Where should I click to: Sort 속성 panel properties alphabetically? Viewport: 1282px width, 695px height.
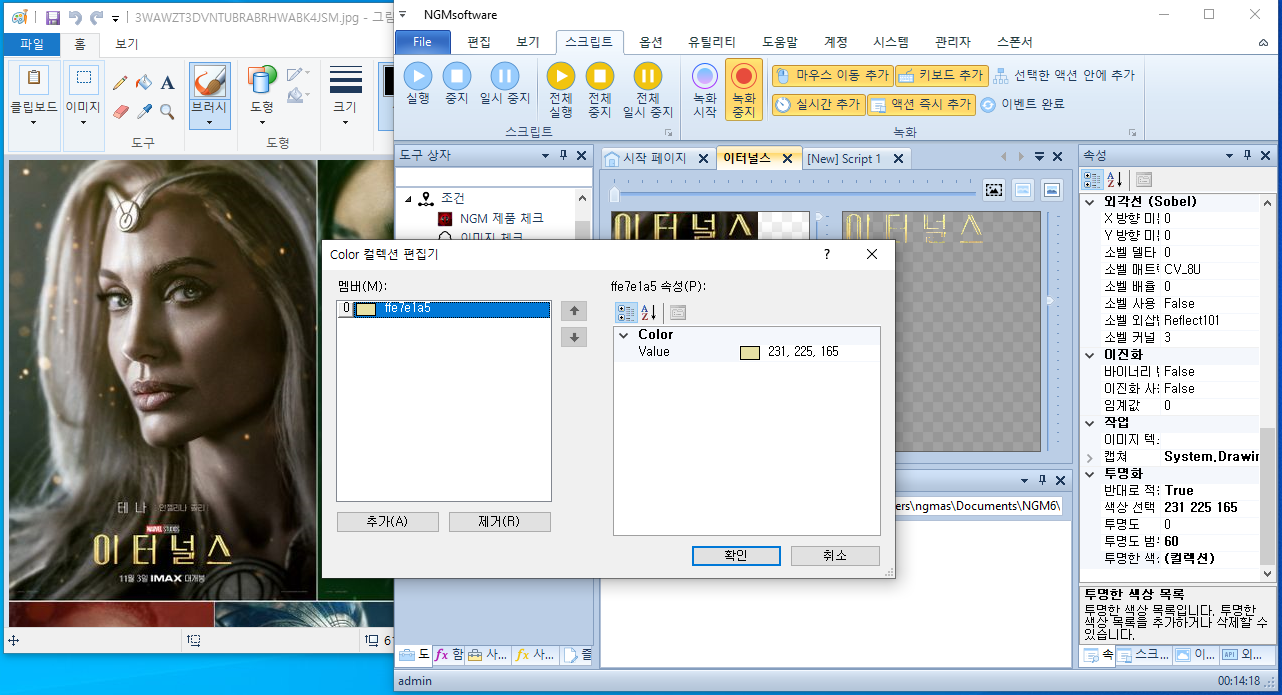click(x=1115, y=180)
